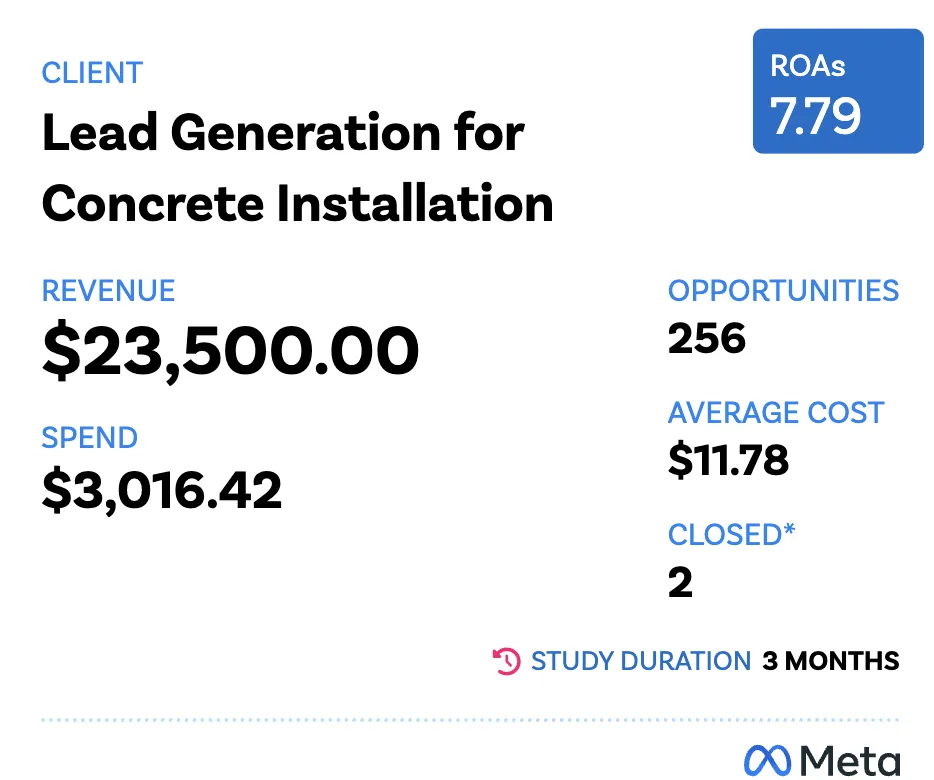Select the 256 opportunities value
This screenshot has height=780, width=934.
click(706, 338)
